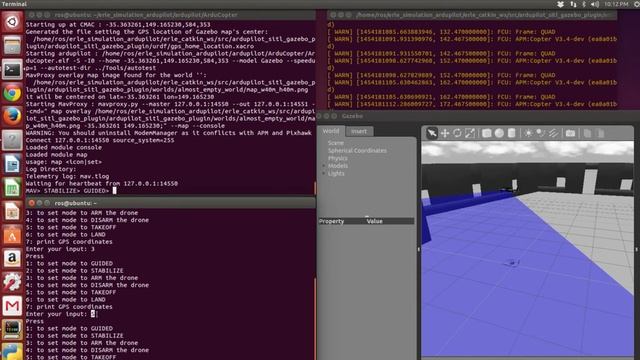Click the quadcopter model in Gazebo scene
The width and height of the screenshot is (640, 360).
[512, 262]
